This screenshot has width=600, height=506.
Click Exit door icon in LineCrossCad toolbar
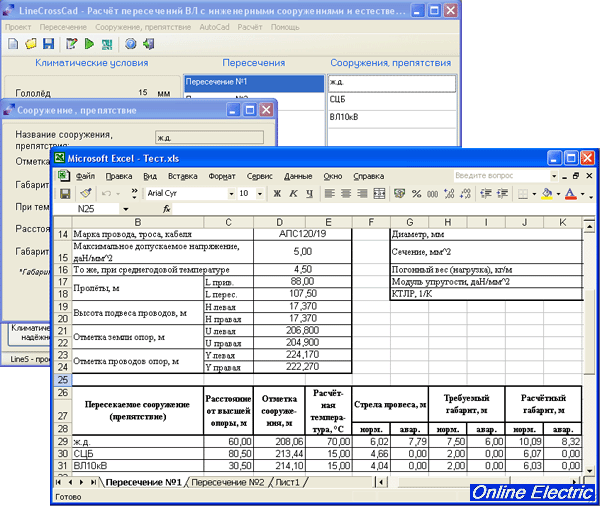tap(148, 44)
